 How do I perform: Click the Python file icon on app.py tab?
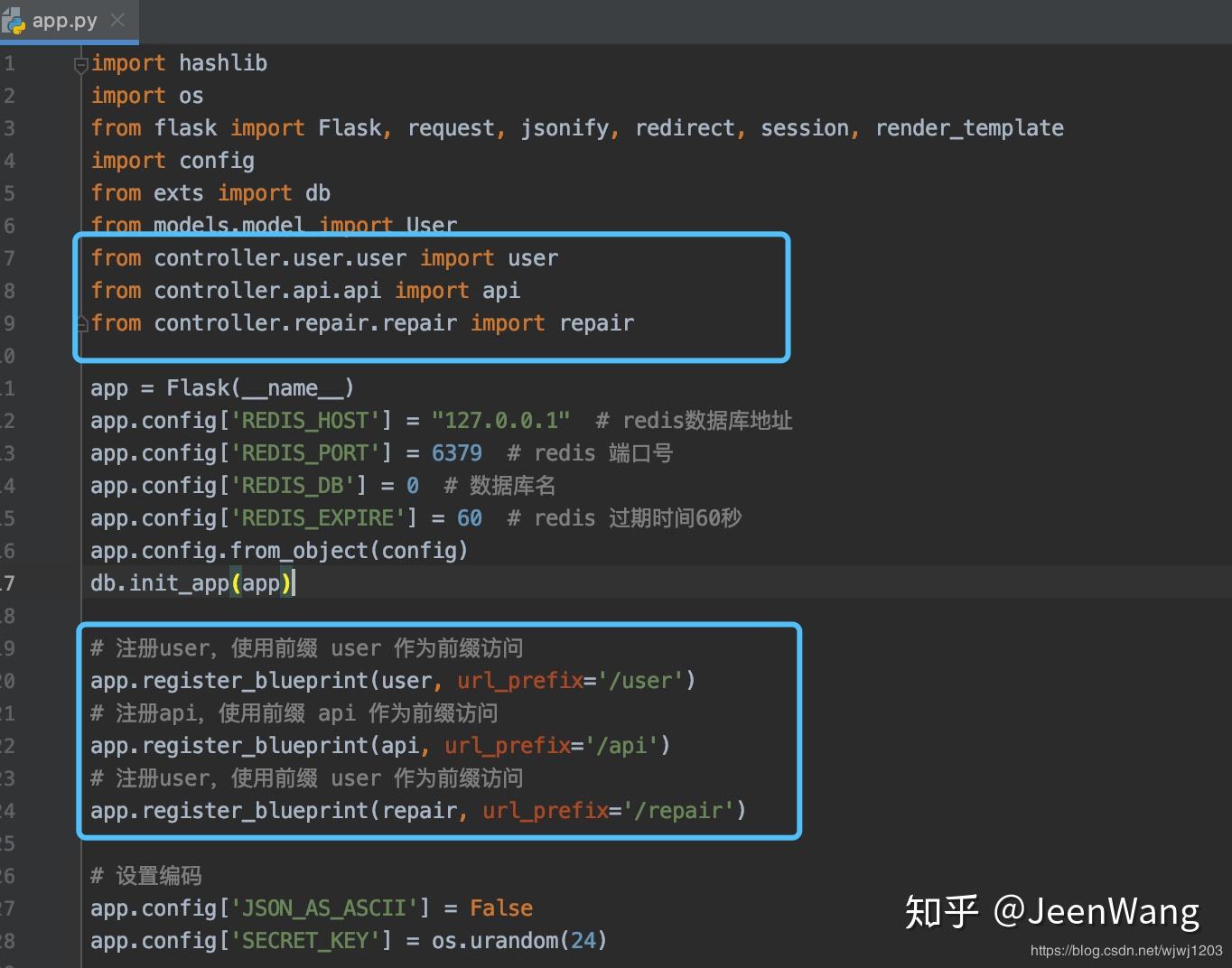coord(14,21)
